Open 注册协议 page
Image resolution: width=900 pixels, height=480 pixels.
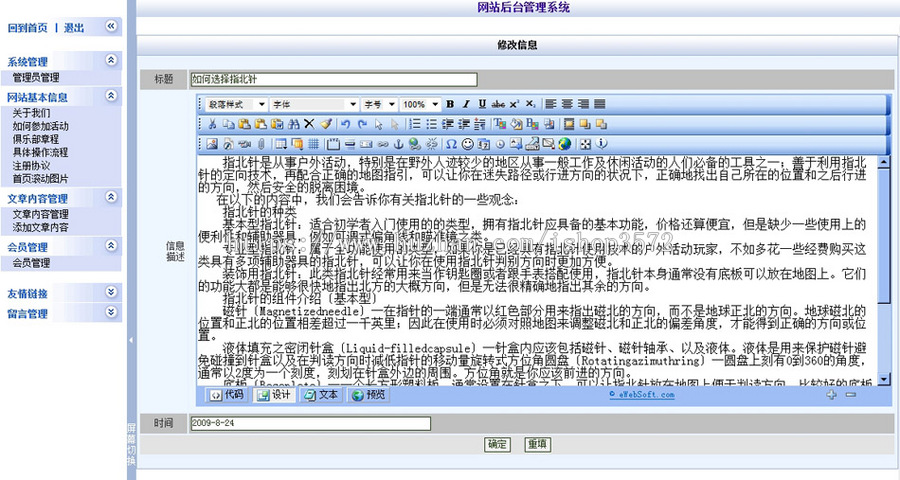pos(32,166)
